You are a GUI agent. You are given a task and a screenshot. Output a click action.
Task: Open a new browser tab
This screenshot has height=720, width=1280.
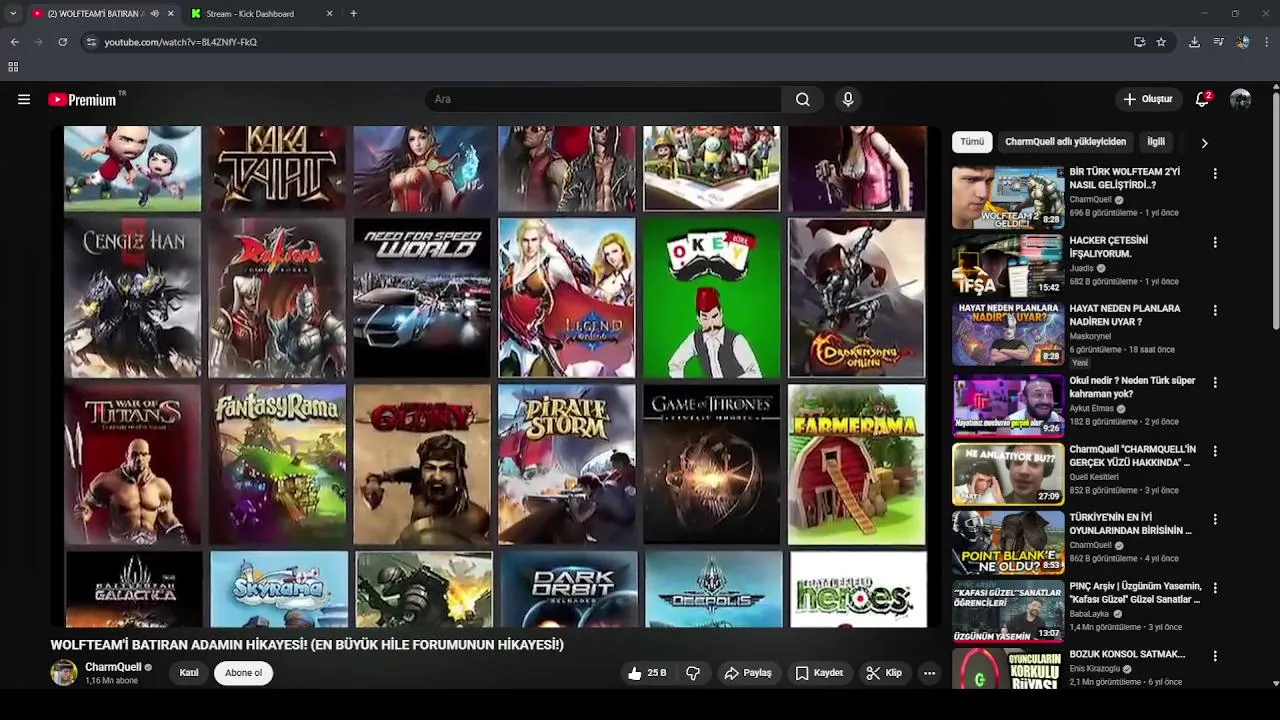pos(353,14)
